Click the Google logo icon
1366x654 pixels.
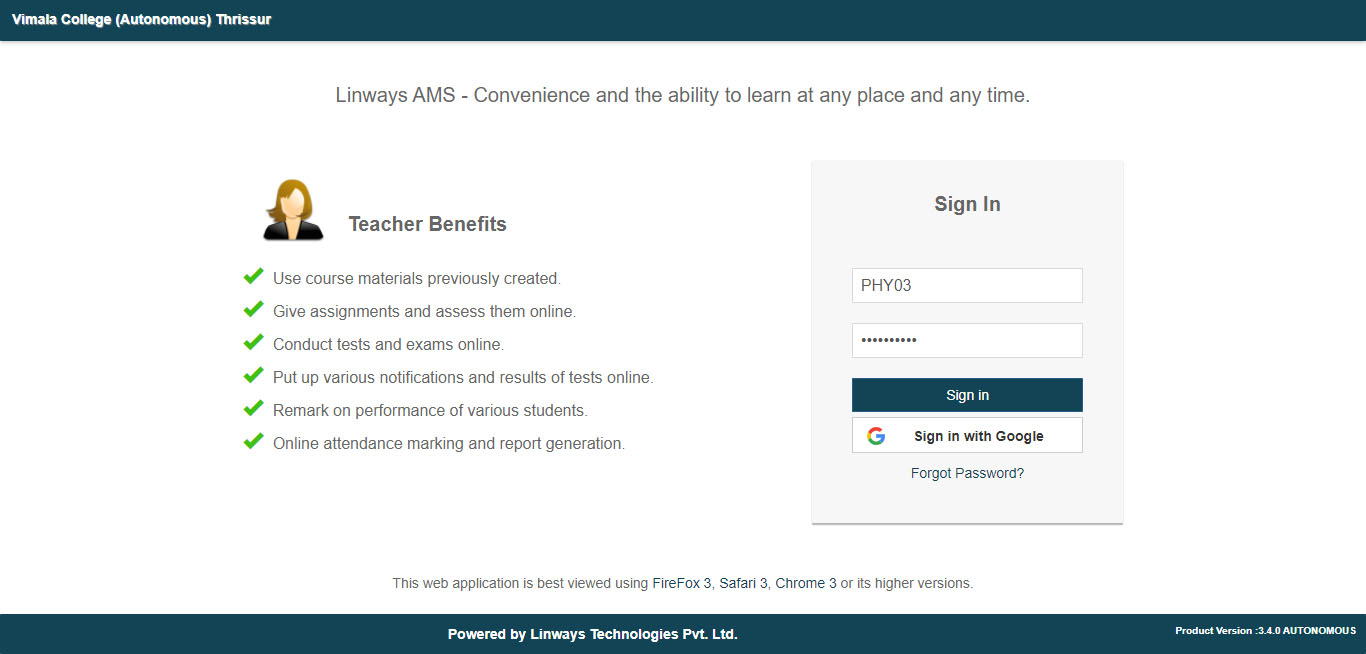[x=876, y=436]
